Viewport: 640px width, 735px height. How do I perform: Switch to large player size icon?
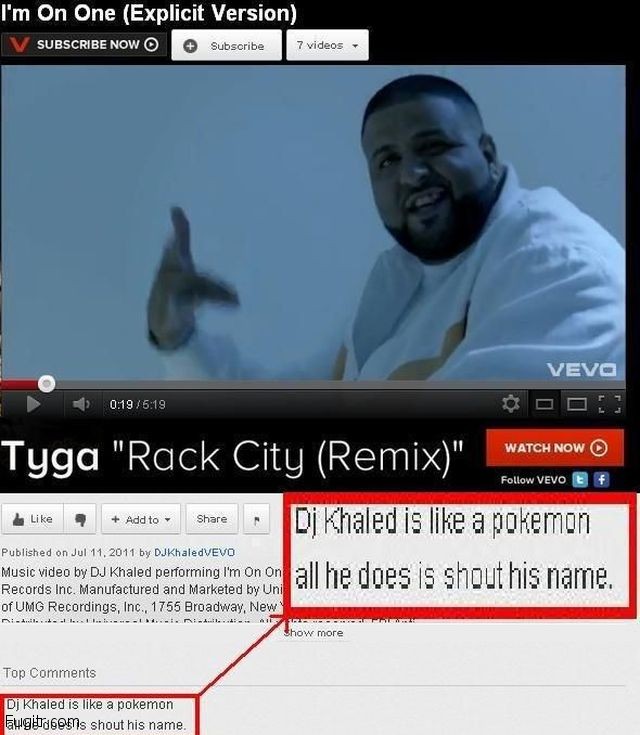(x=577, y=404)
